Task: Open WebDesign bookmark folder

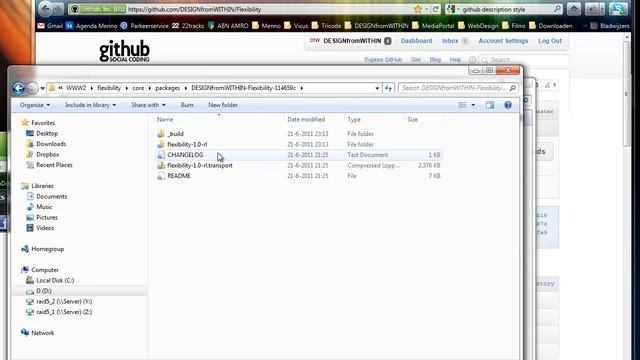Action: [x=478, y=26]
